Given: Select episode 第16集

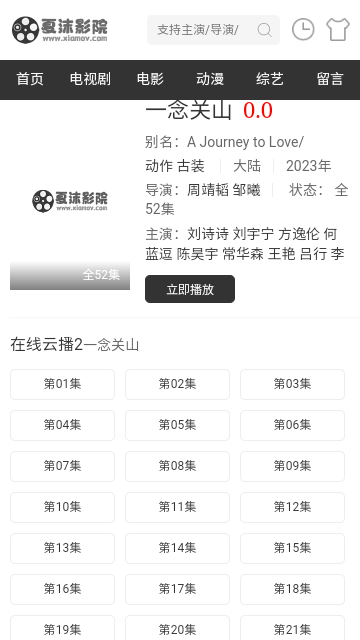Looking at the screenshot, I should (x=62, y=589).
